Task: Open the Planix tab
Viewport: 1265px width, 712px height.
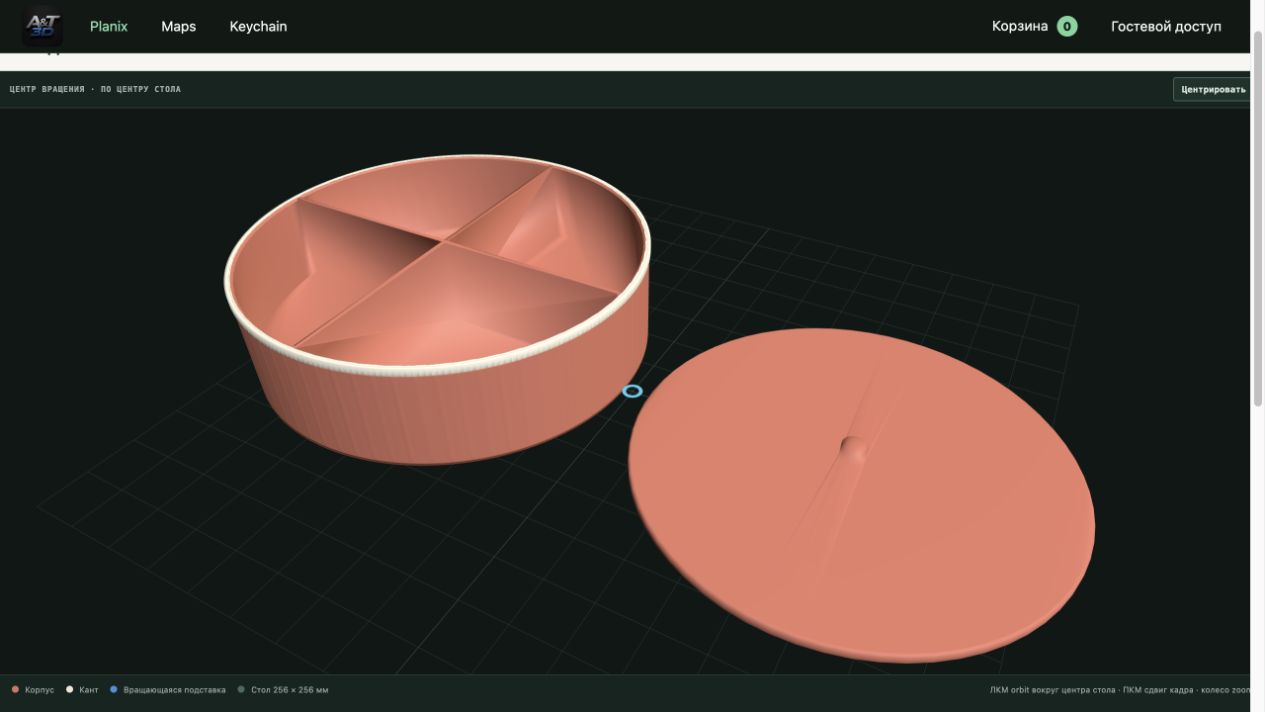Action: click(x=109, y=26)
